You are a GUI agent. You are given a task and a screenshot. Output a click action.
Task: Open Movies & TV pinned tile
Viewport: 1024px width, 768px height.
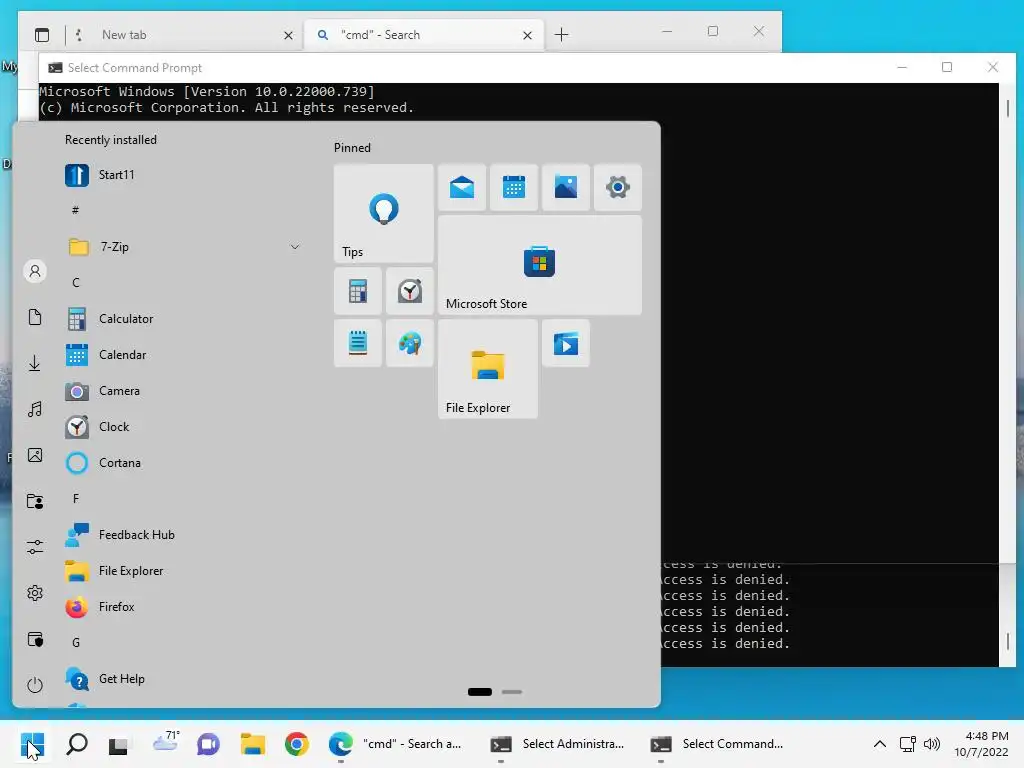pos(566,343)
